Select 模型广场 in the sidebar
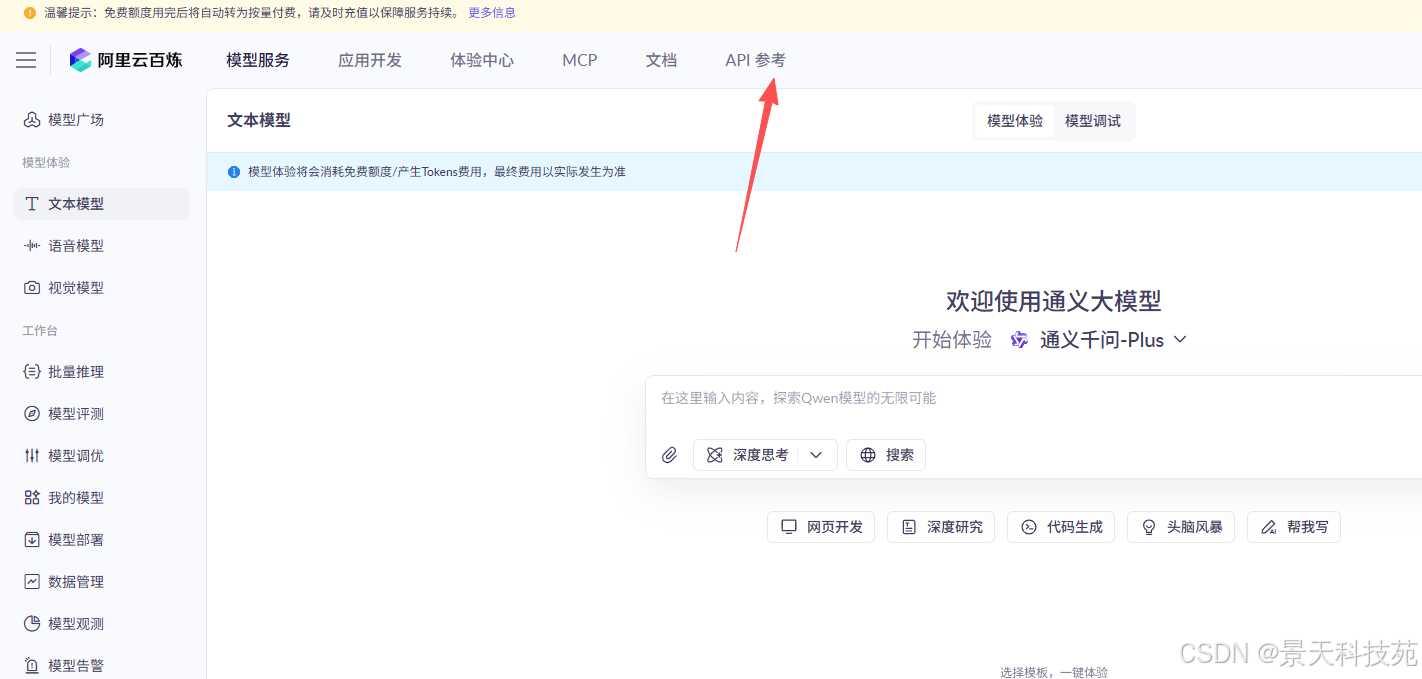1422x679 pixels. coord(102,120)
